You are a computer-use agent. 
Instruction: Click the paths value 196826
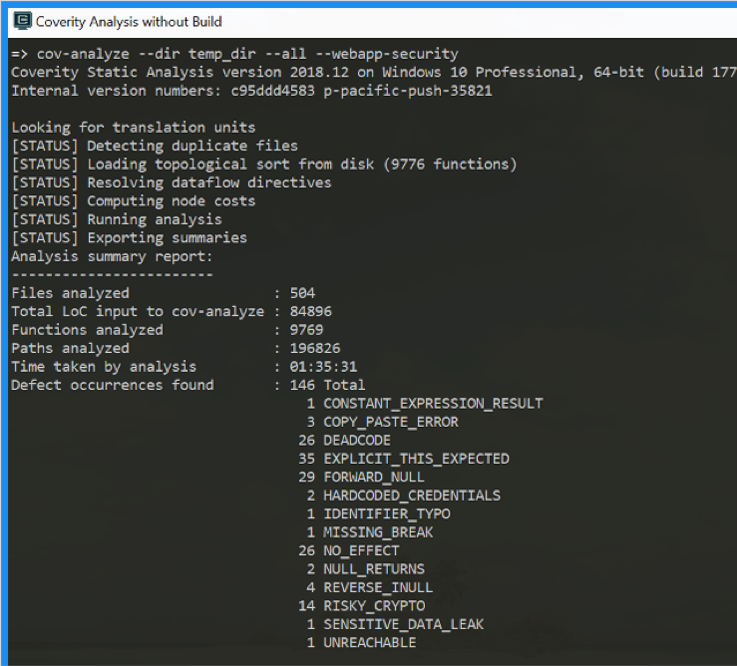(x=315, y=348)
